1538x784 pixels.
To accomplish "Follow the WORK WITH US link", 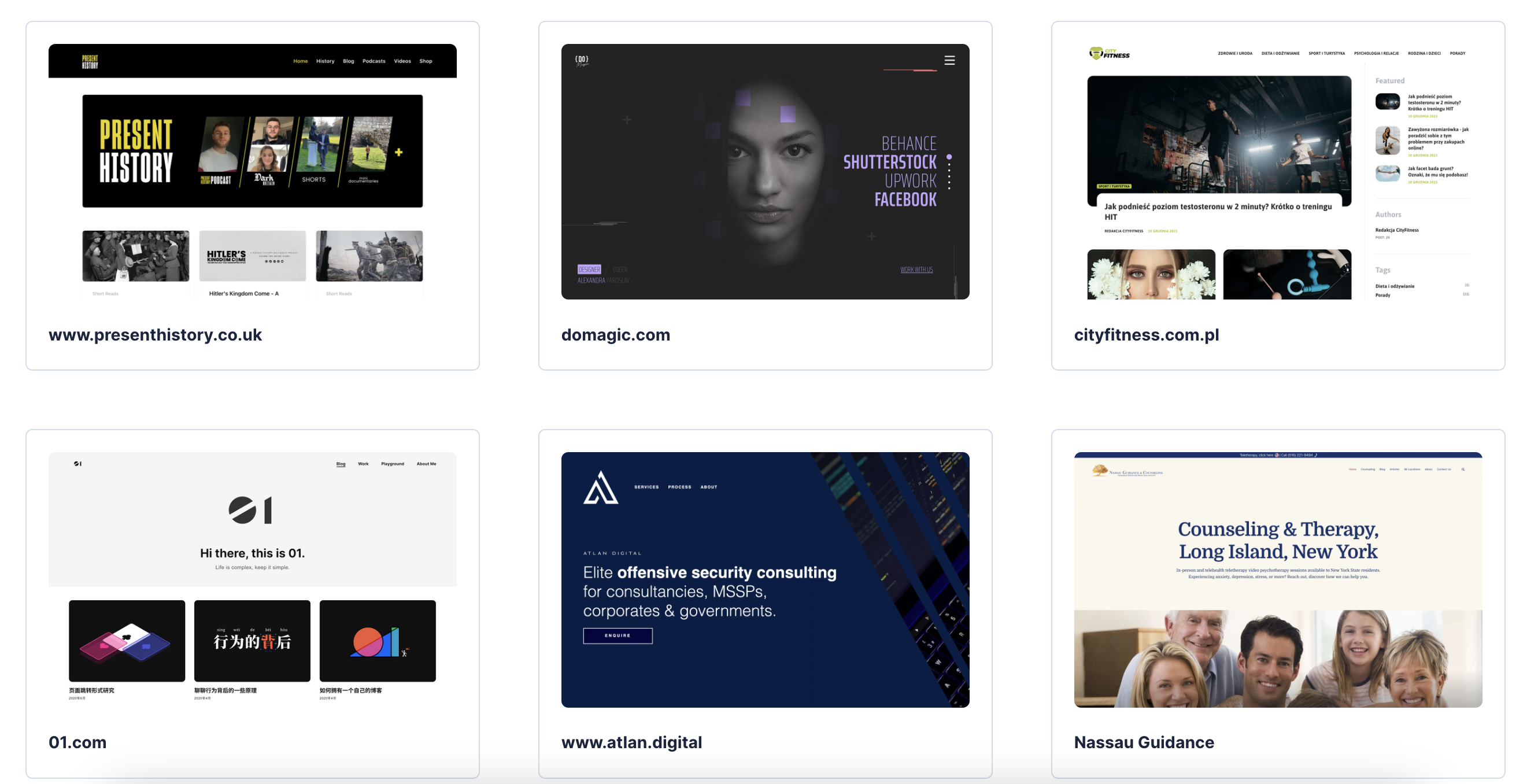I will (x=916, y=270).
